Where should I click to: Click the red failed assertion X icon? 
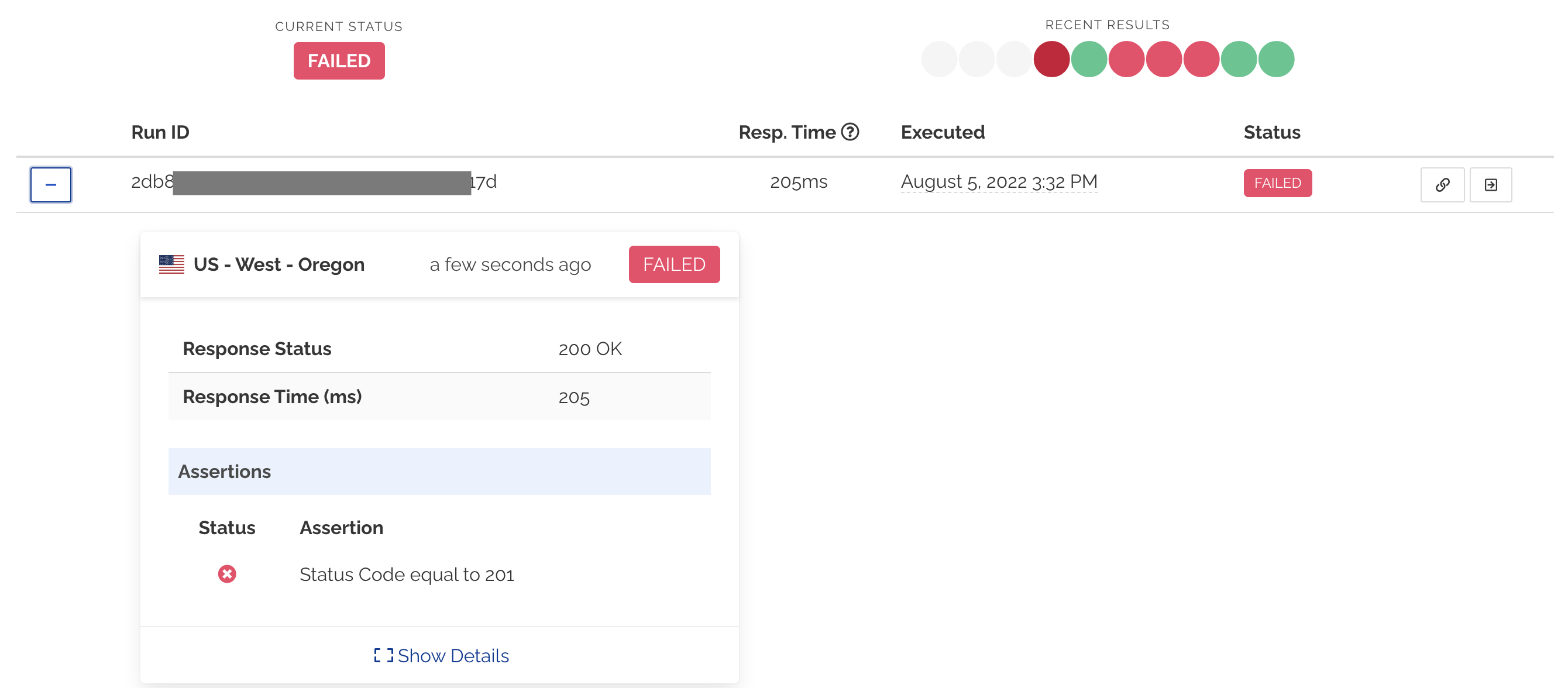(227, 573)
